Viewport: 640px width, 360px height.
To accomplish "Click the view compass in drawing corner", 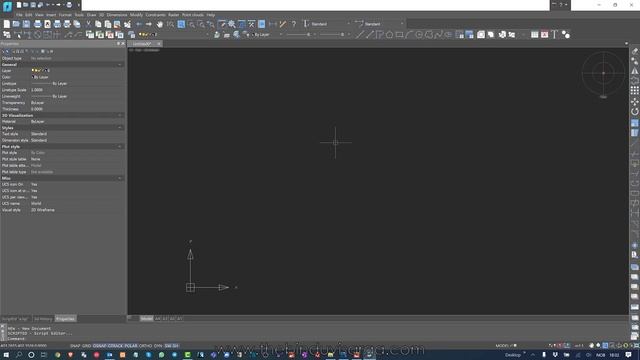I will pos(603,73).
